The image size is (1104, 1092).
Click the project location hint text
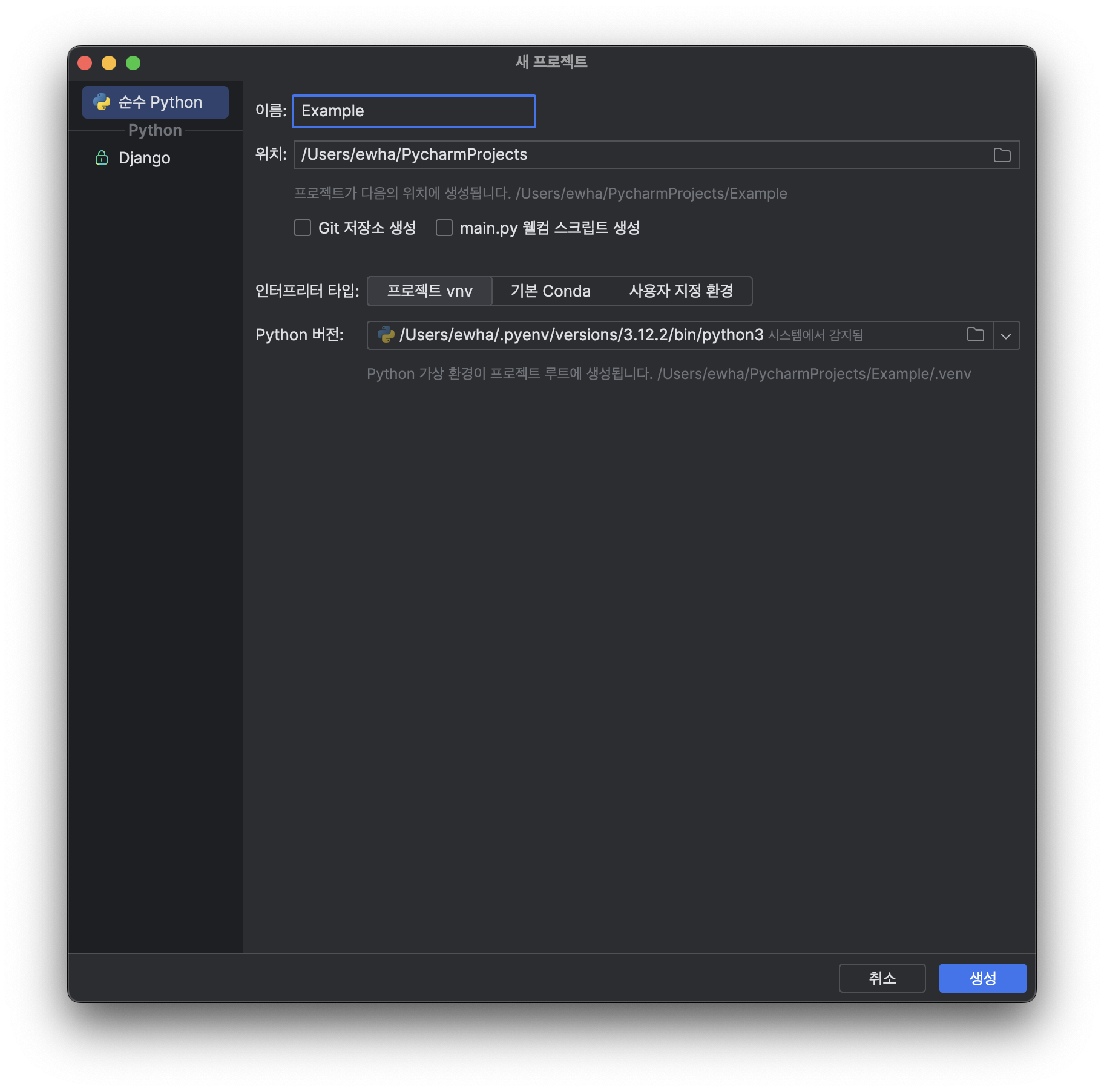(x=540, y=194)
